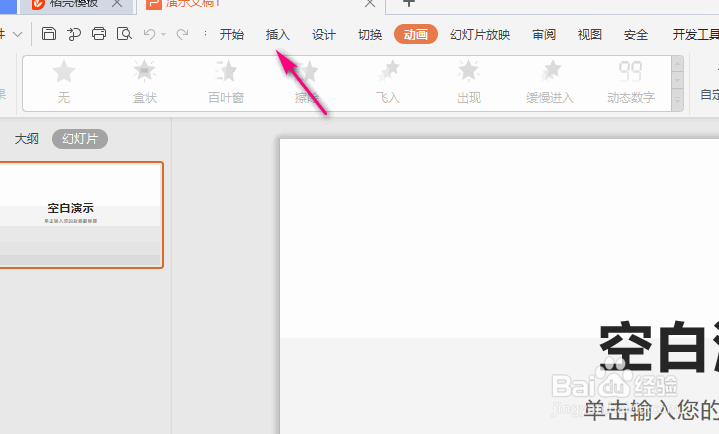Click the Undo arrow

tap(149, 34)
